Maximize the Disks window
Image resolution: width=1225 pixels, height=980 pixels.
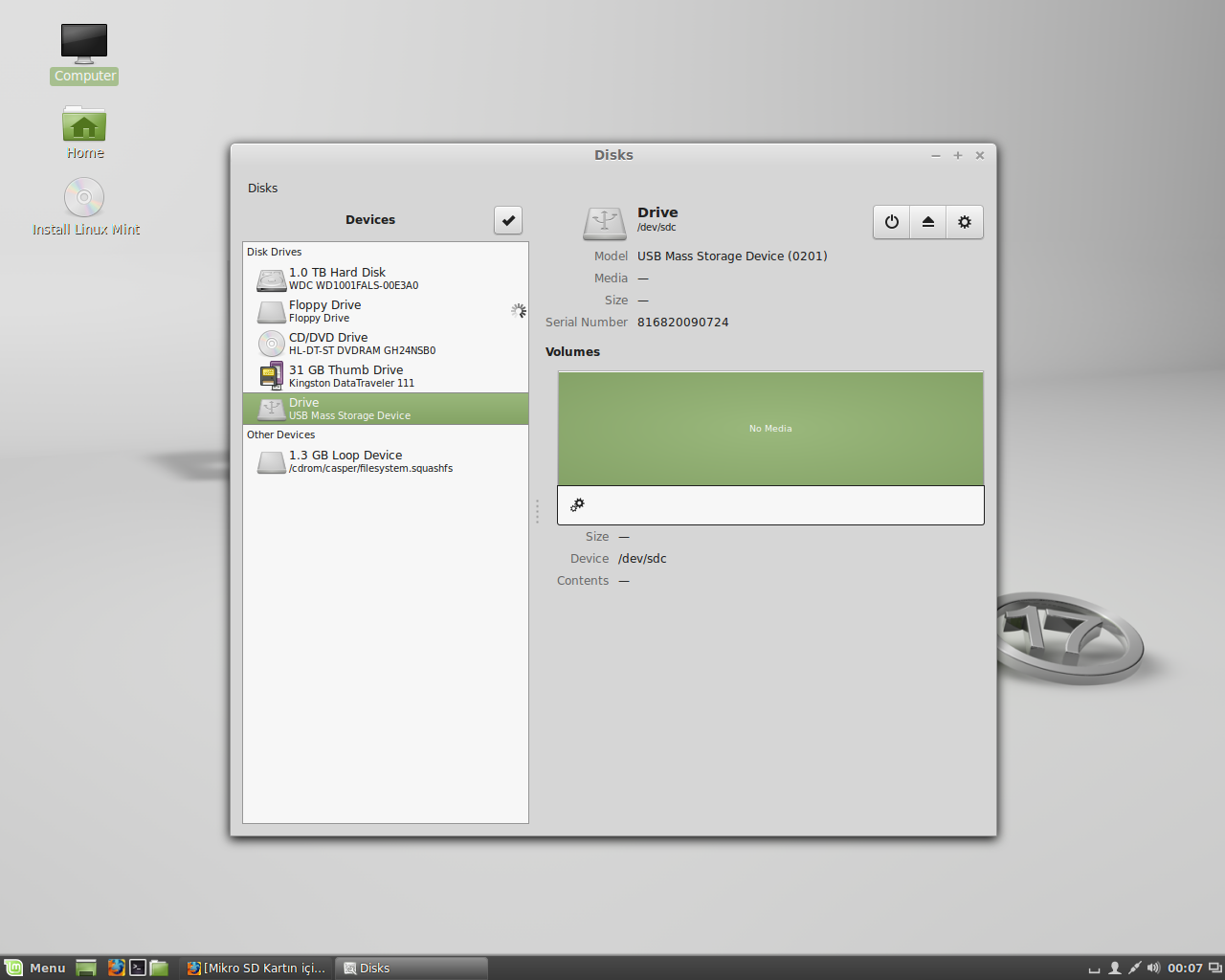958,155
